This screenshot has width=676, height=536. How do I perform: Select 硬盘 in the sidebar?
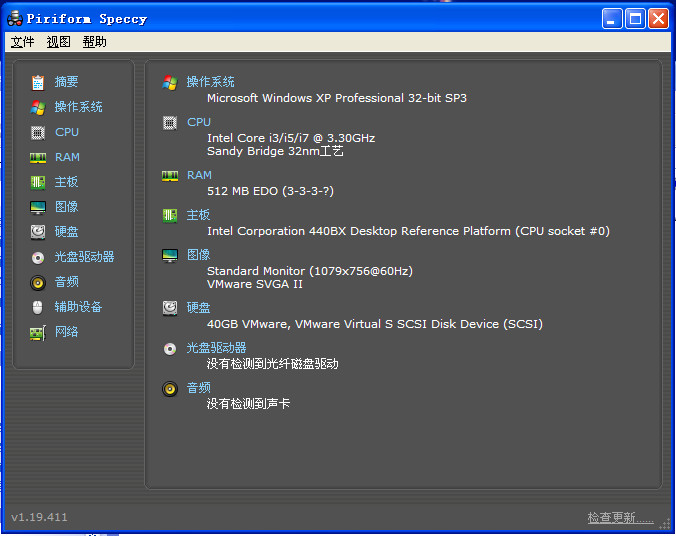pyautogui.click(x=66, y=232)
